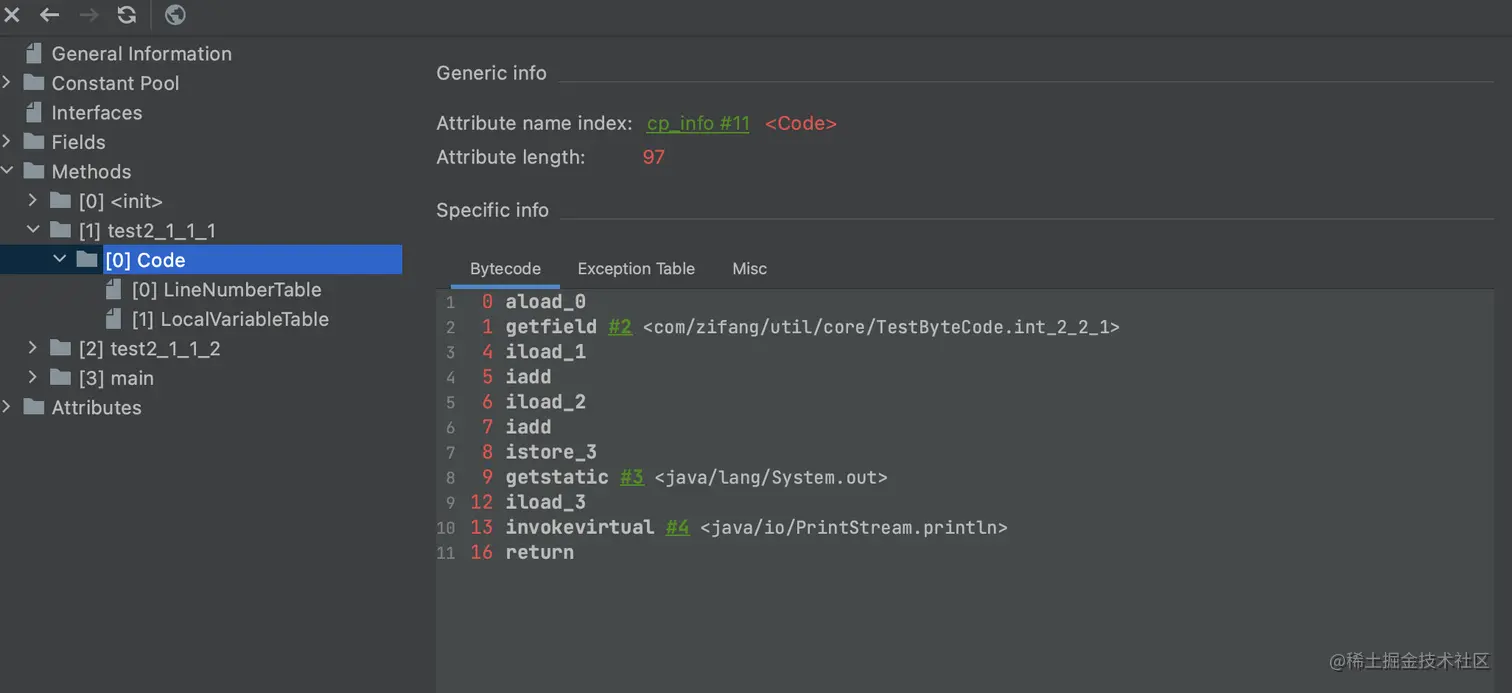Screen dimensions: 1512x693
Task: Click the close (X) toolbar icon
Action: coord(12,15)
